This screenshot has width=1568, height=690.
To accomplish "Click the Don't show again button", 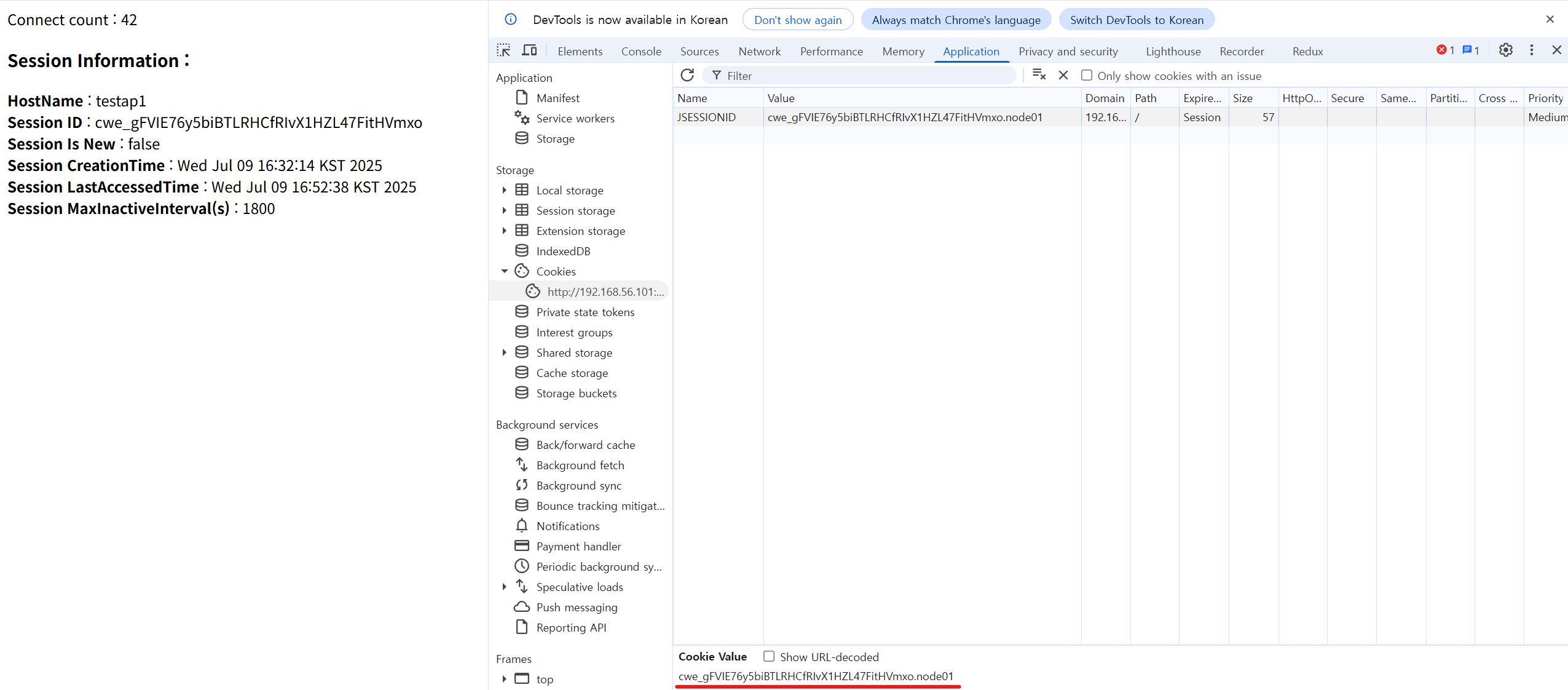I will pyautogui.click(x=798, y=20).
